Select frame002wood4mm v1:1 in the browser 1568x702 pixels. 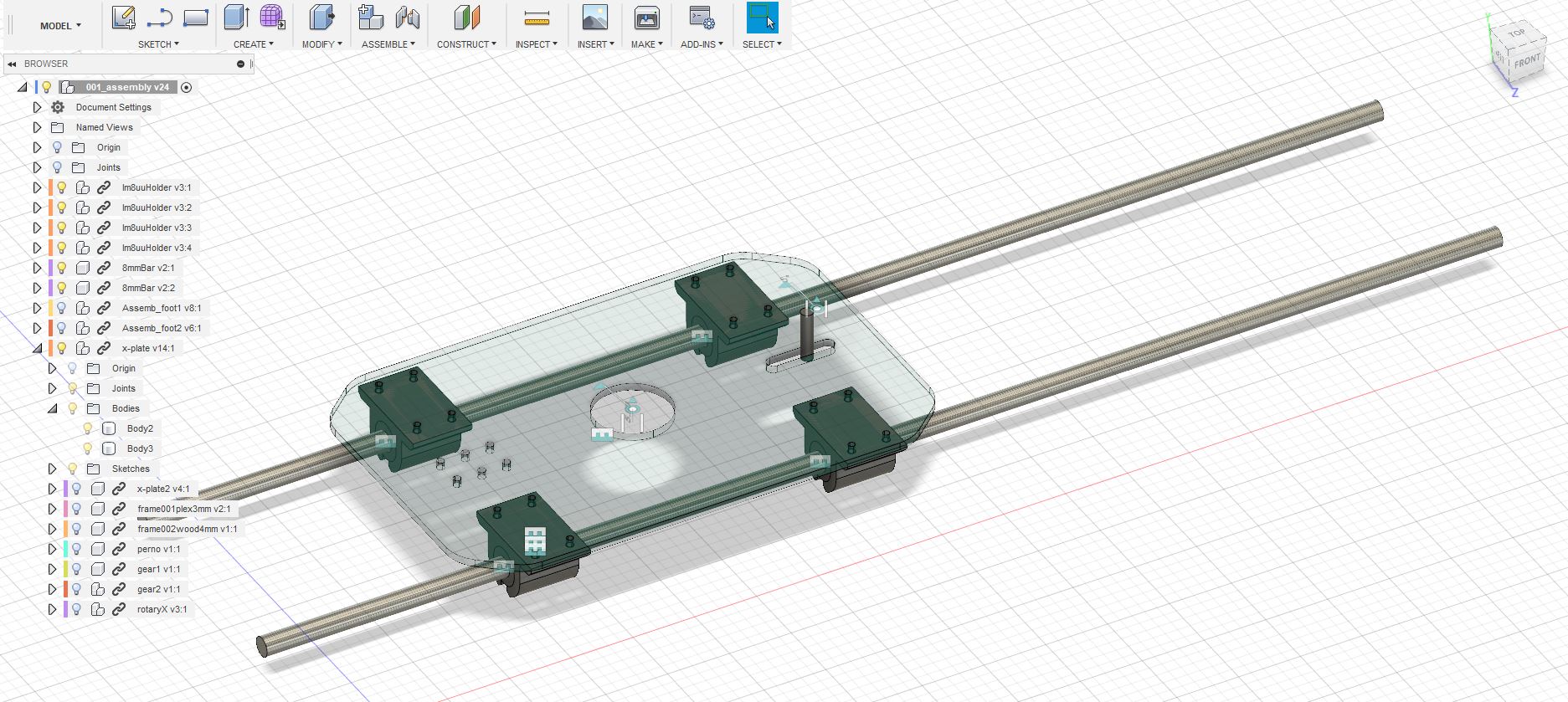188,529
